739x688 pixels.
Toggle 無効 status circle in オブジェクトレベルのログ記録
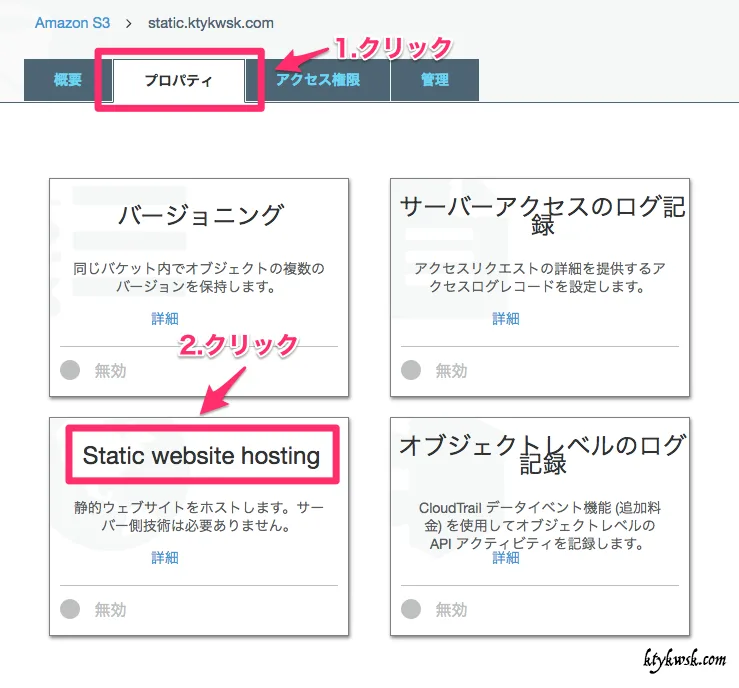pos(411,609)
